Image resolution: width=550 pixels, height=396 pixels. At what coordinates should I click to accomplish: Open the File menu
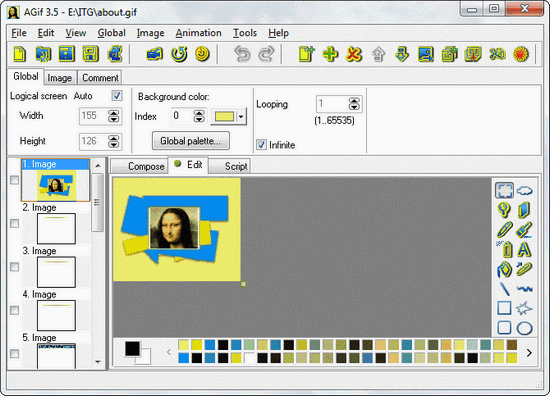[19, 33]
